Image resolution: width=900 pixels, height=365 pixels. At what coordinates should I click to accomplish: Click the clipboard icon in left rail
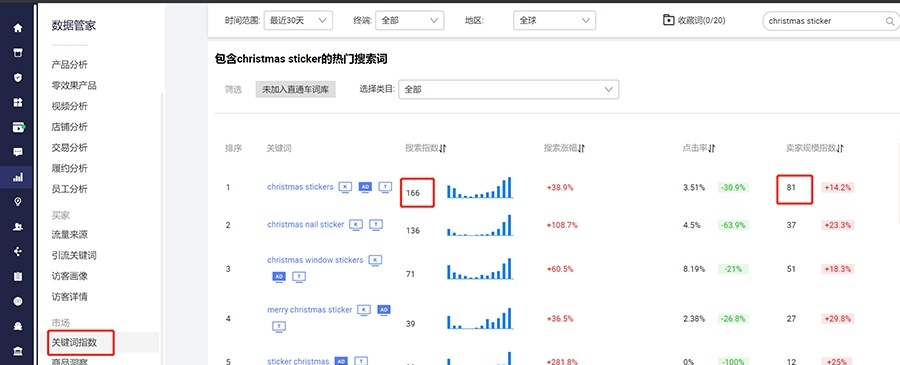coord(18,277)
